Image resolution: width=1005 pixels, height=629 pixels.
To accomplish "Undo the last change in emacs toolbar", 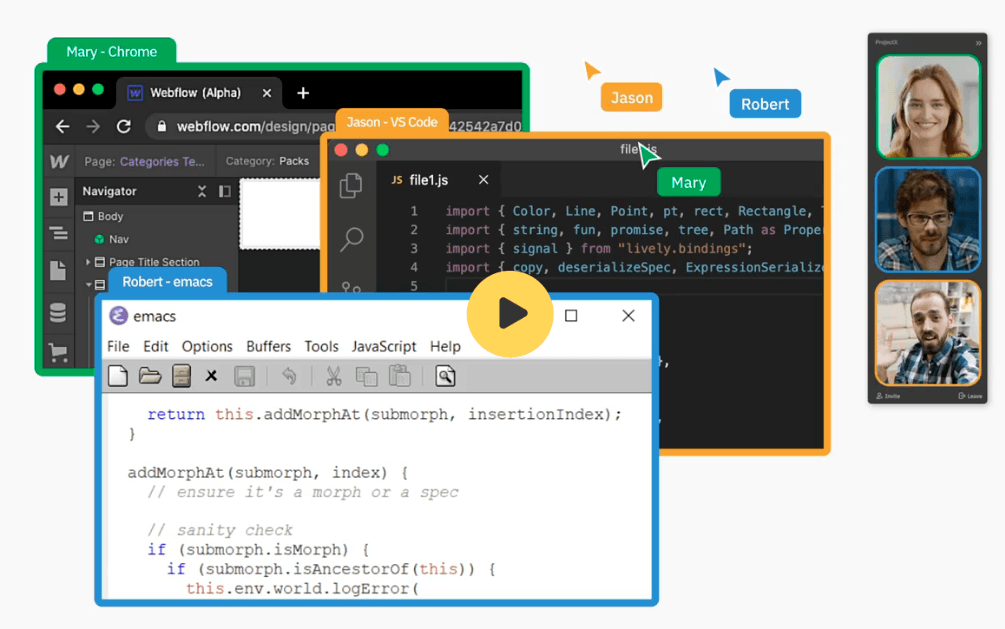I will (289, 376).
